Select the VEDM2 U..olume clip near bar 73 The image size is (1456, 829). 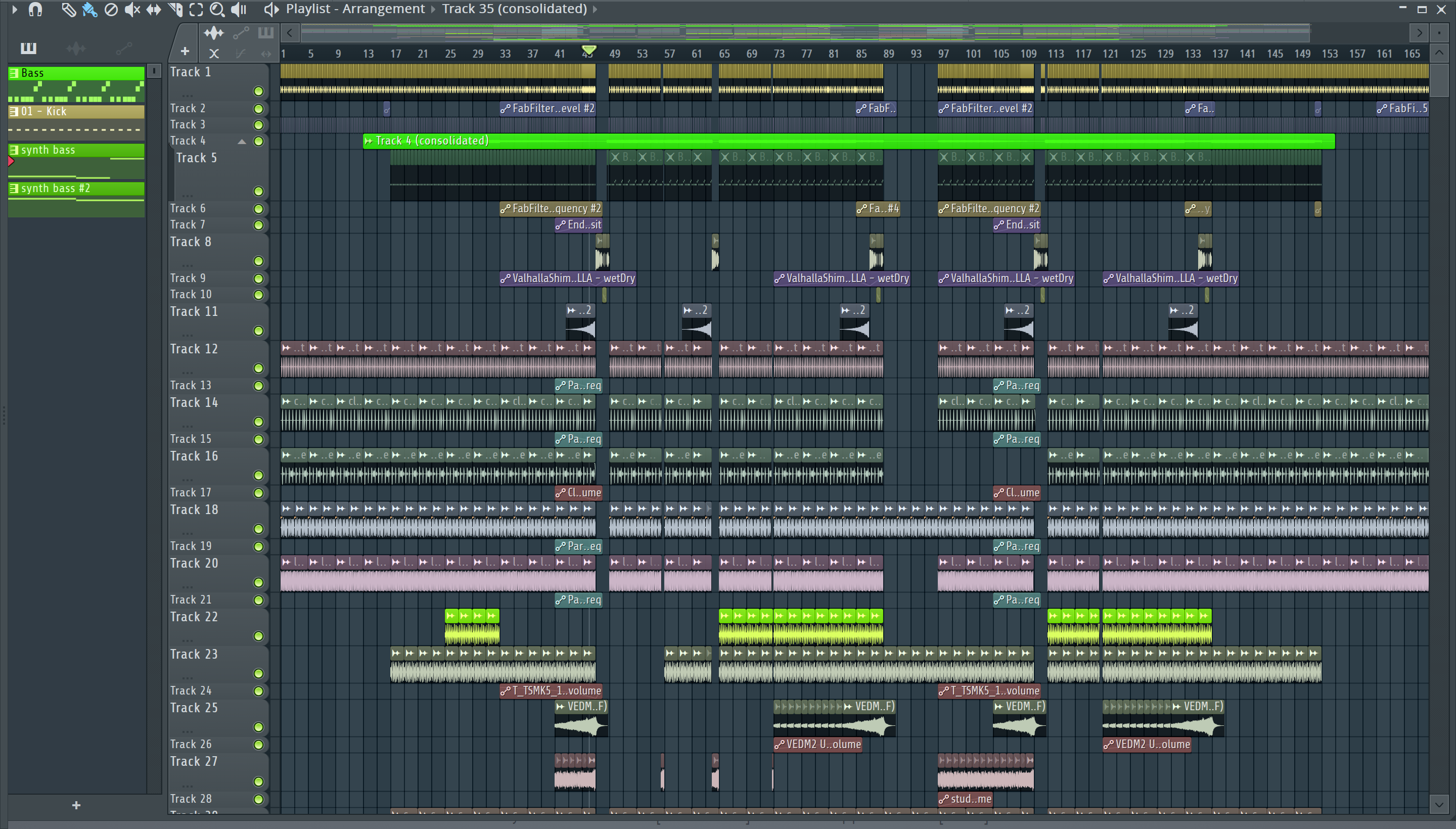tap(817, 745)
